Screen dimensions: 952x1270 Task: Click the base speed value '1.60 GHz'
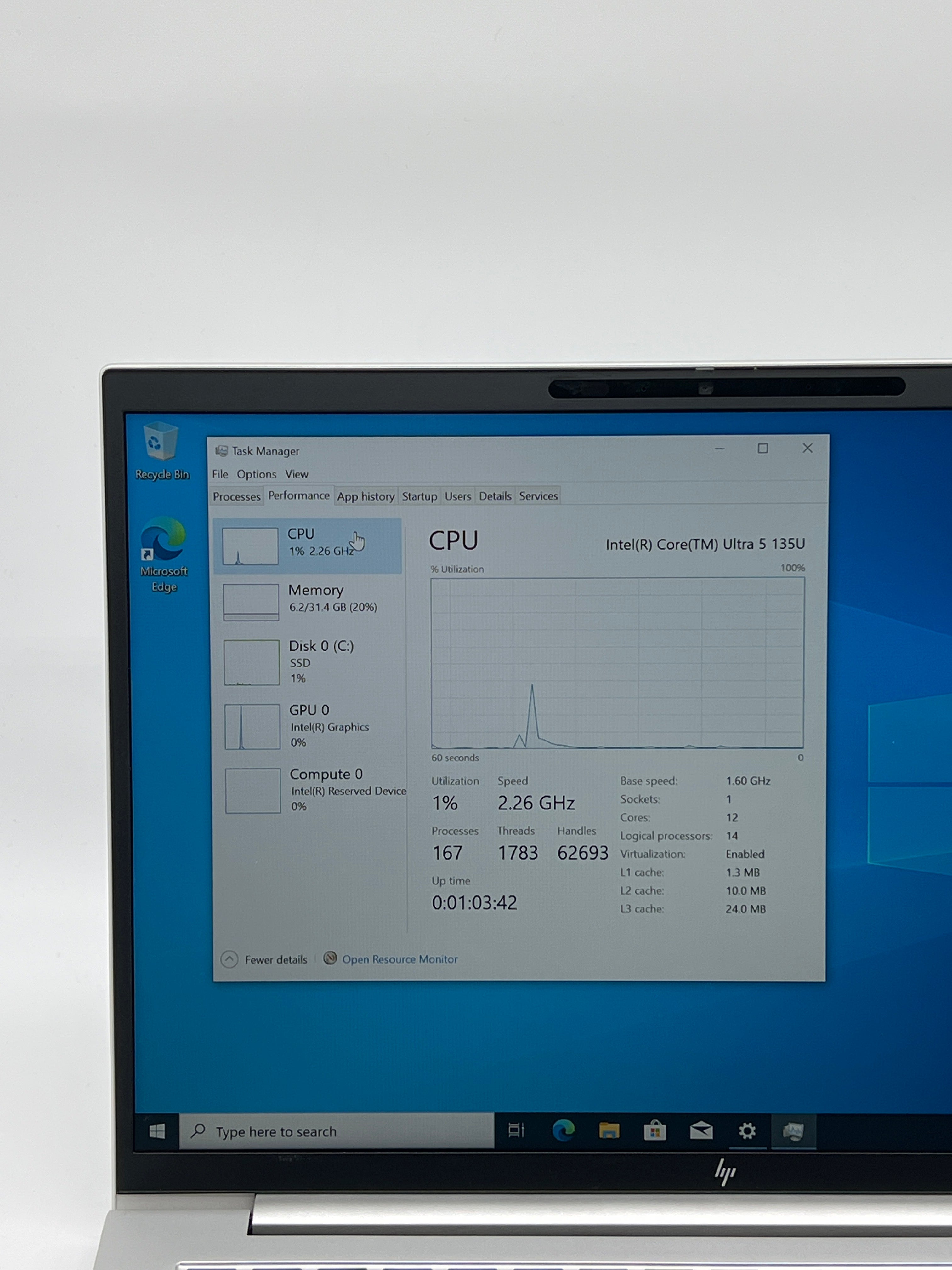[748, 781]
